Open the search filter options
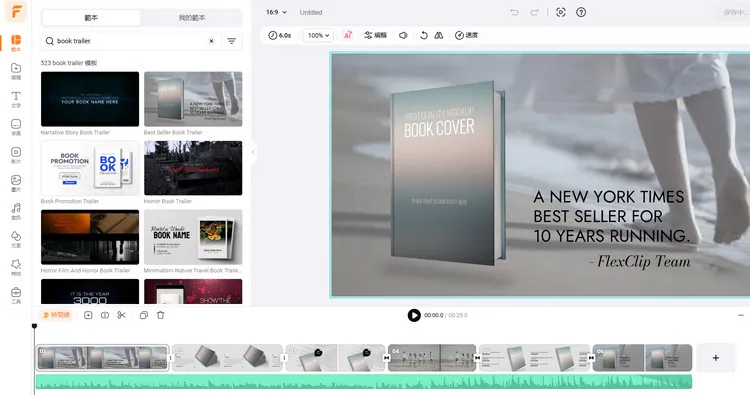The width and height of the screenshot is (750, 395). tap(232, 41)
